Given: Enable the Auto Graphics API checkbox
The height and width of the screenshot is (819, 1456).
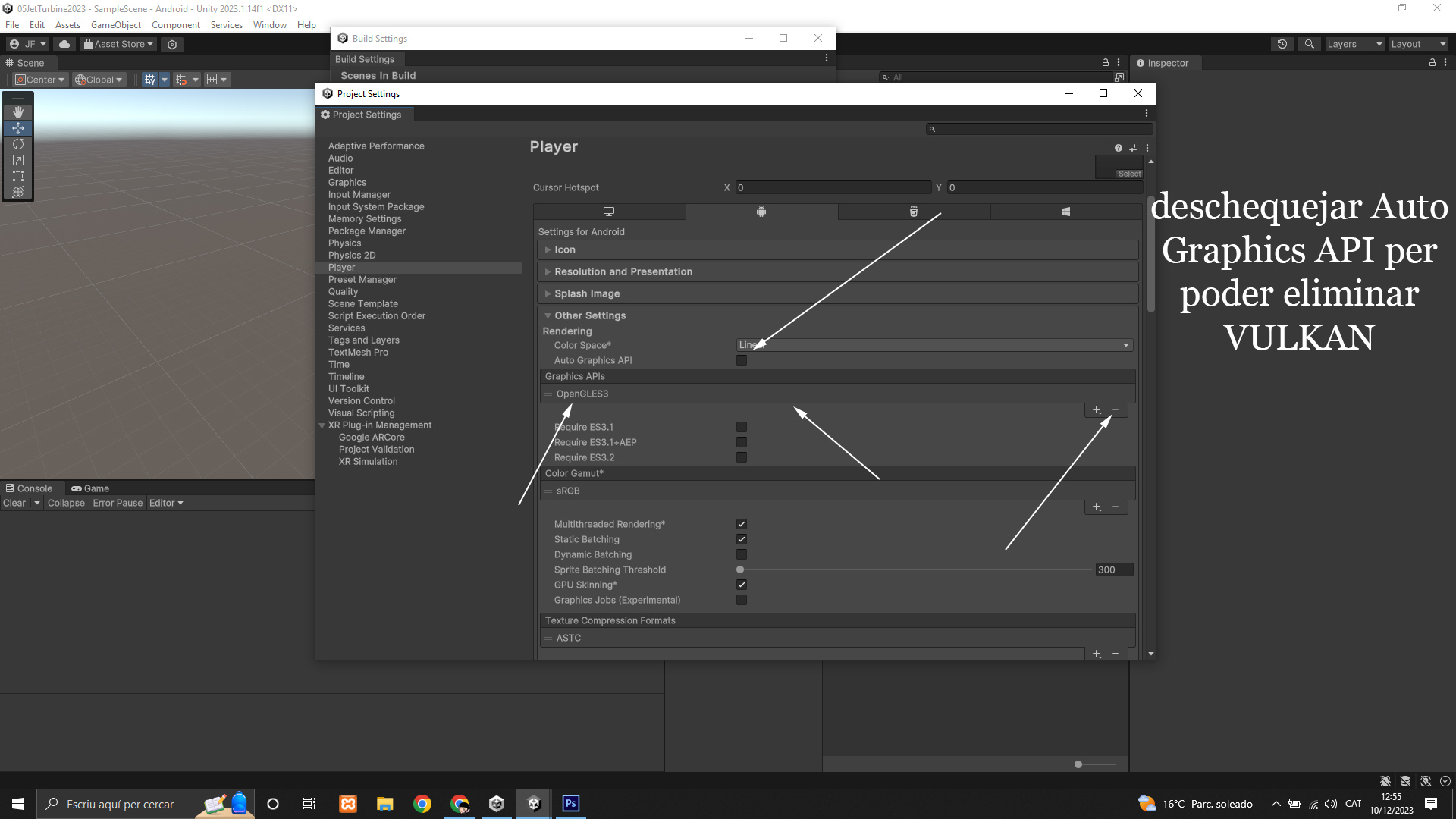Looking at the screenshot, I should click(x=742, y=360).
